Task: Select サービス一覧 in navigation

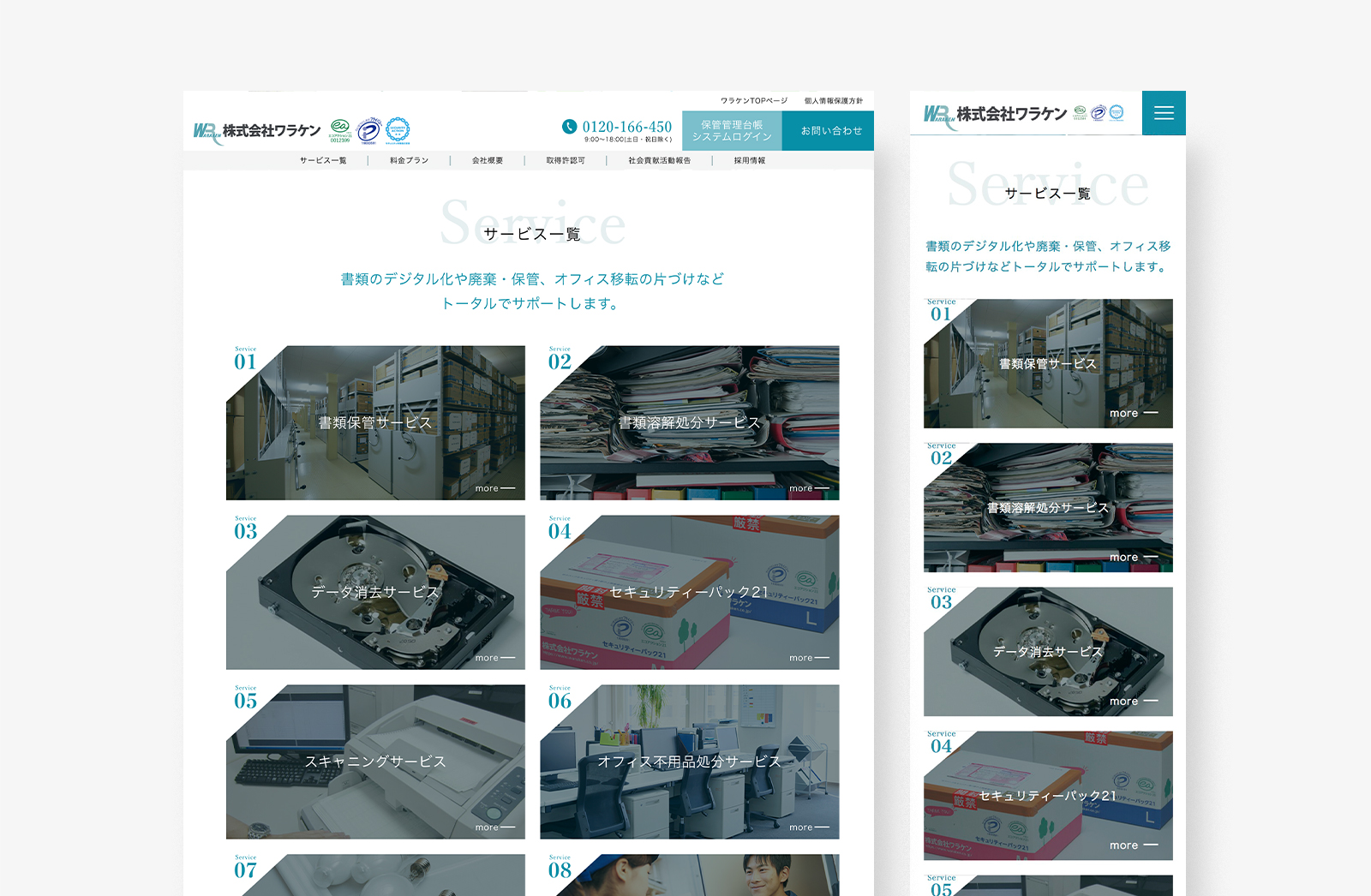Action: click(x=323, y=160)
